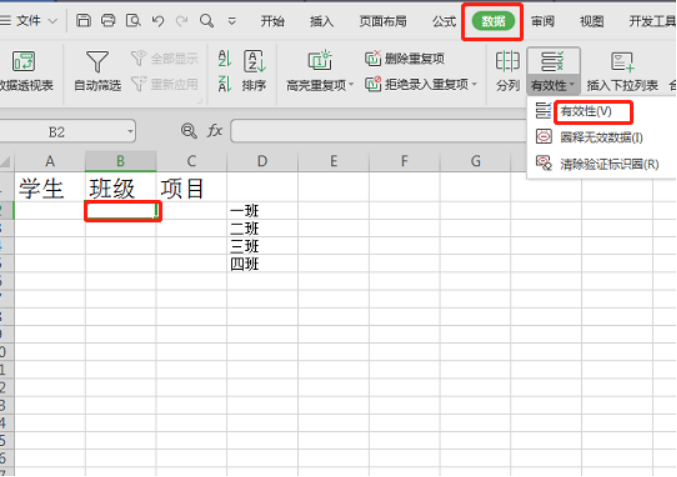
Task: Select the active cell B2
Action: click(x=123, y=211)
